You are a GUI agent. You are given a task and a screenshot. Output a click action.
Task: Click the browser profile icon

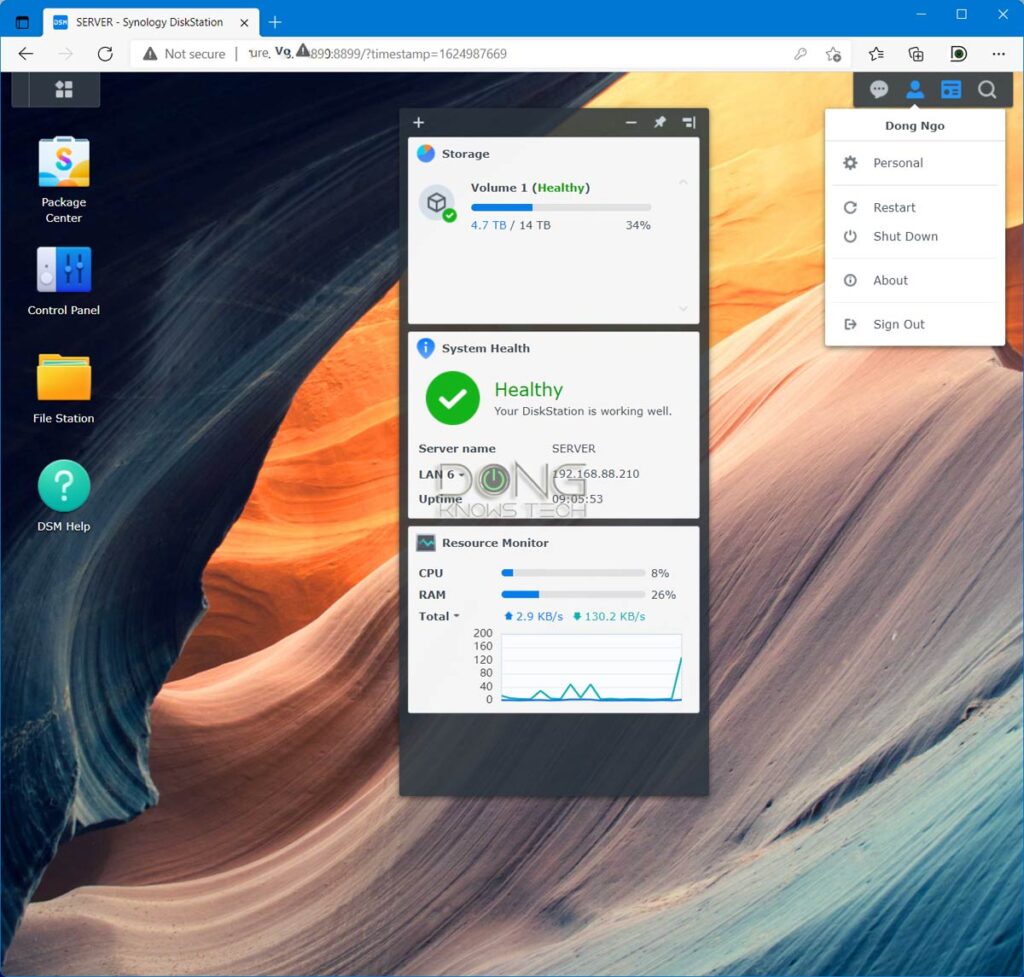click(958, 54)
